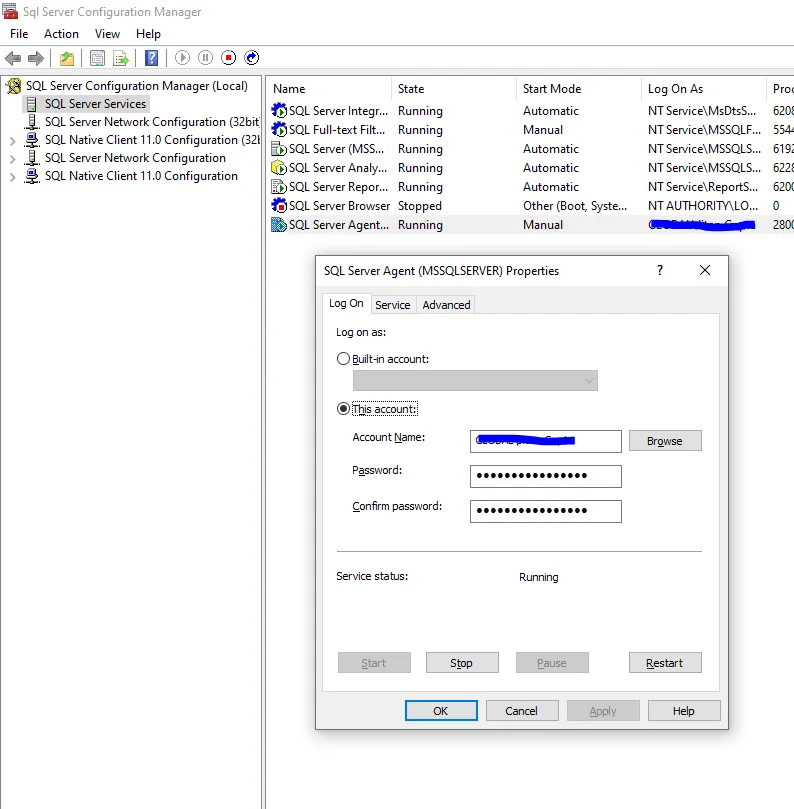Click the 'NT AUTHORITY\LO...' log on cell
This screenshot has width=794, height=809.
tap(703, 206)
